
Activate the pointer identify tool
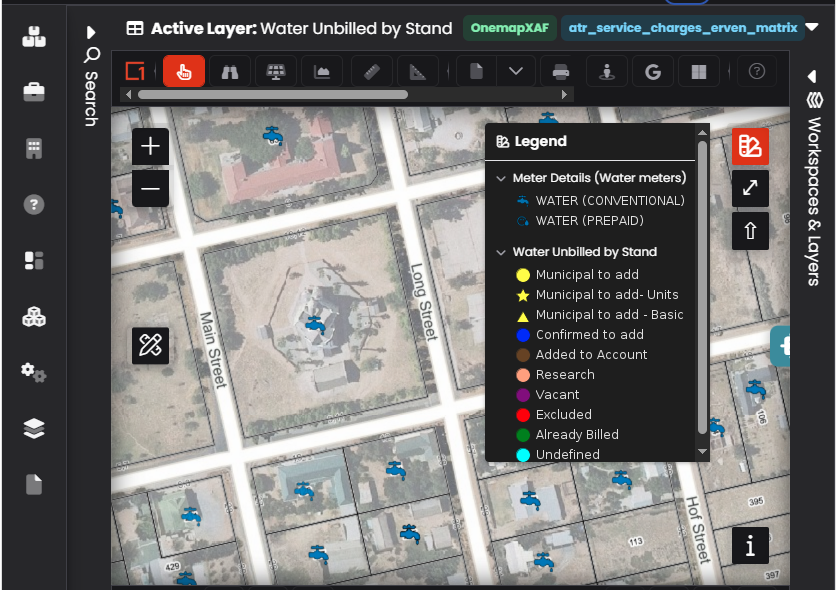(x=184, y=71)
